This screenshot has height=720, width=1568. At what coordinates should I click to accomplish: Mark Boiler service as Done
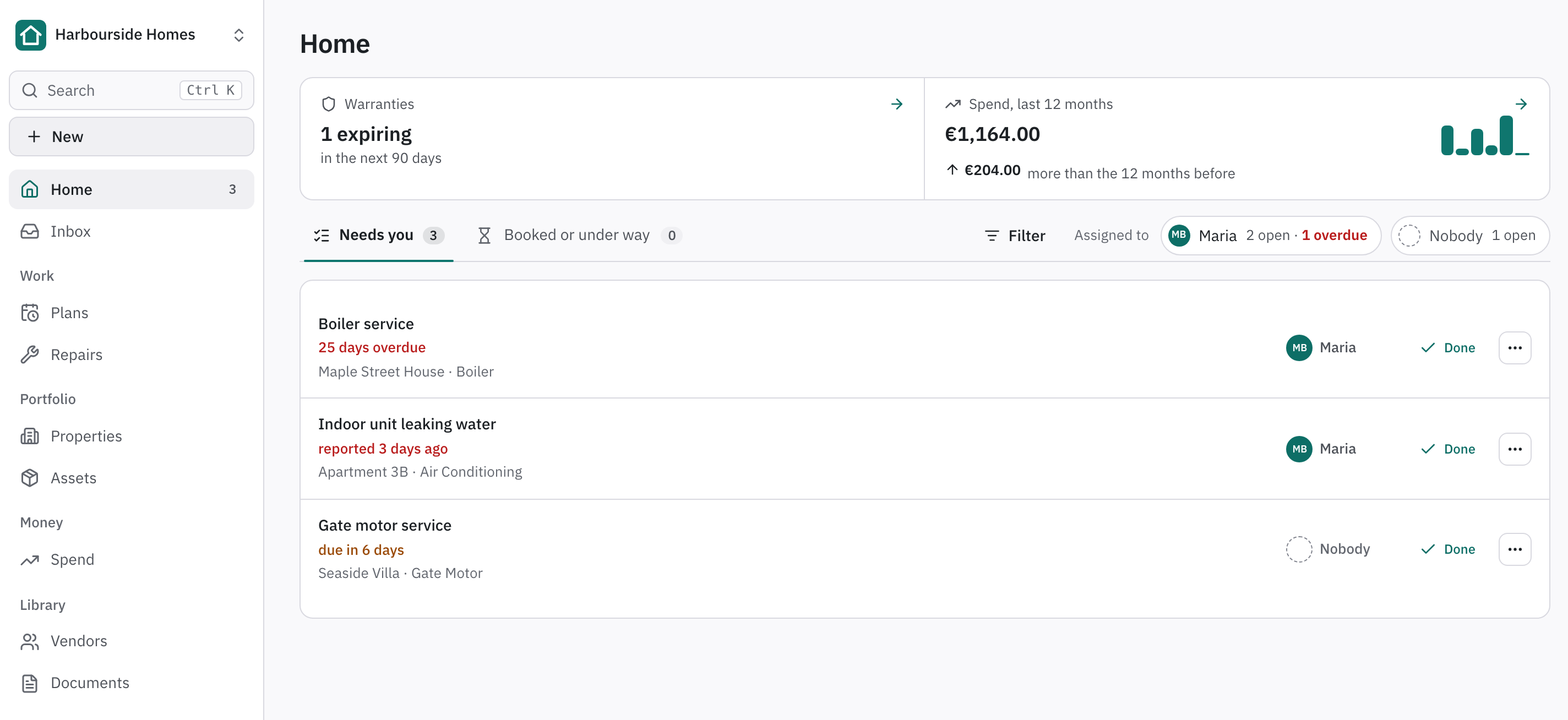pyautogui.click(x=1448, y=348)
